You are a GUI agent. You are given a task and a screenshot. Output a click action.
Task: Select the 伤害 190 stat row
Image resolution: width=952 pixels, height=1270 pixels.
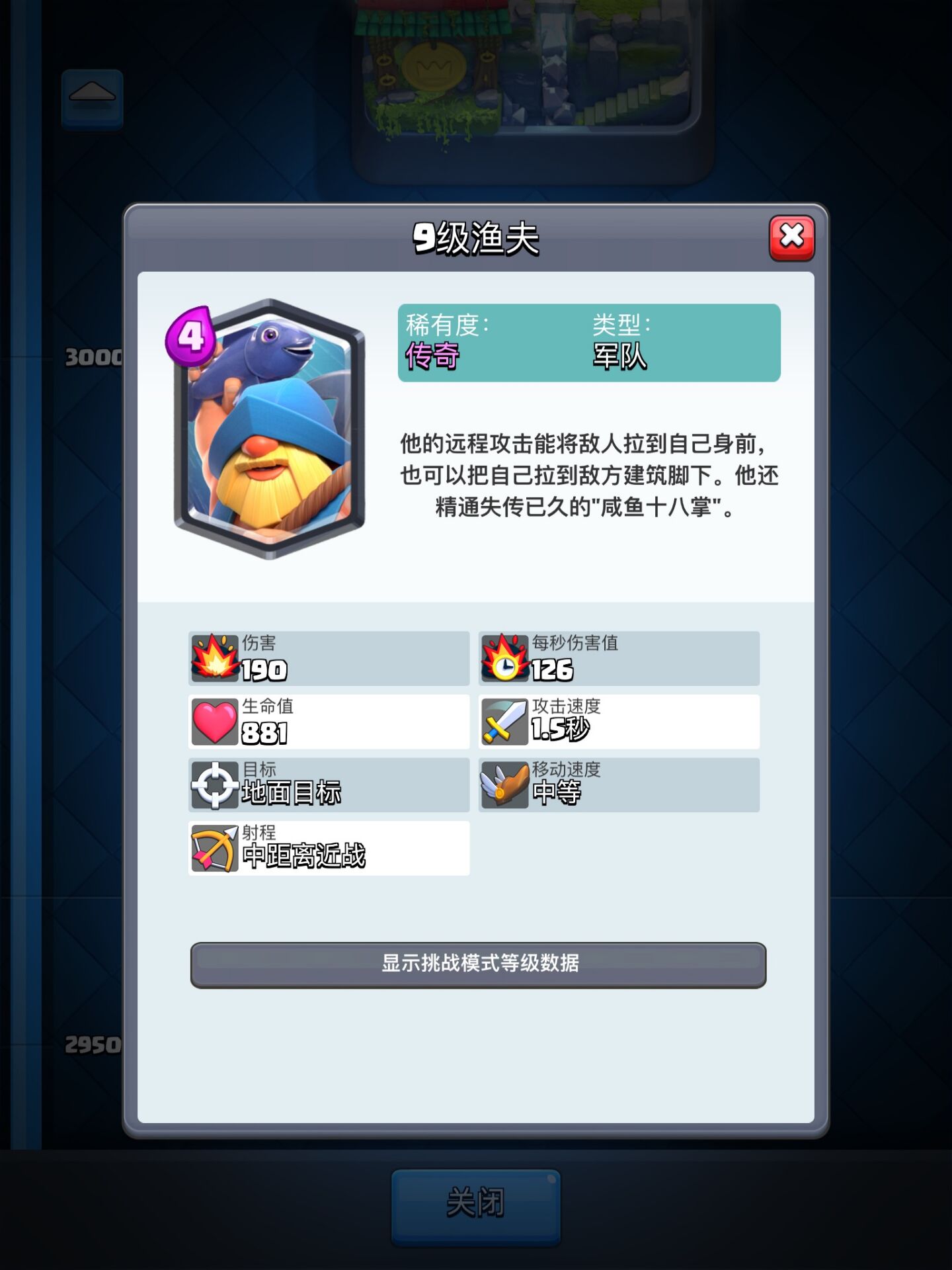coord(329,658)
